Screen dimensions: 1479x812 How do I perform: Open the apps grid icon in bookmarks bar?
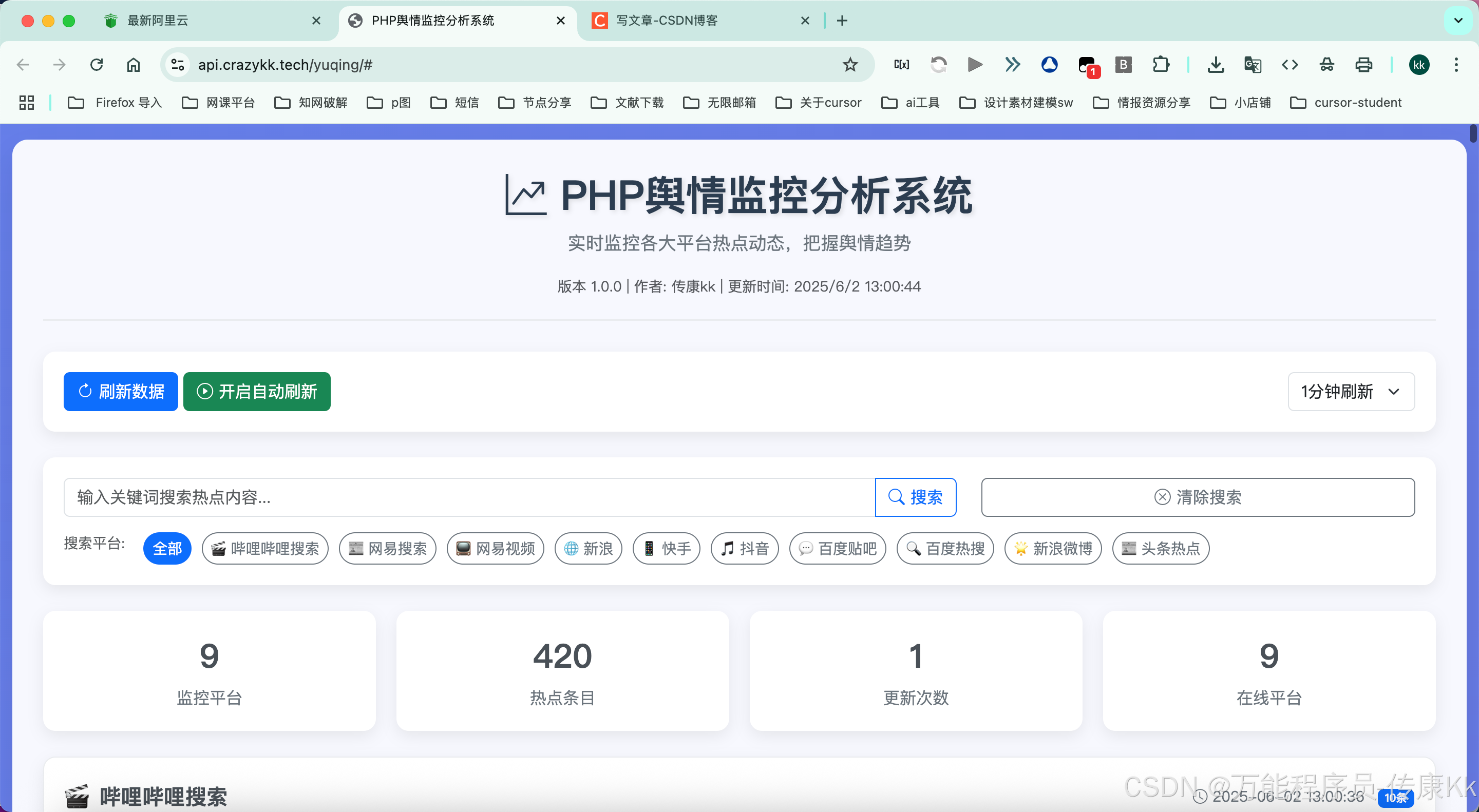(x=26, y=103)
